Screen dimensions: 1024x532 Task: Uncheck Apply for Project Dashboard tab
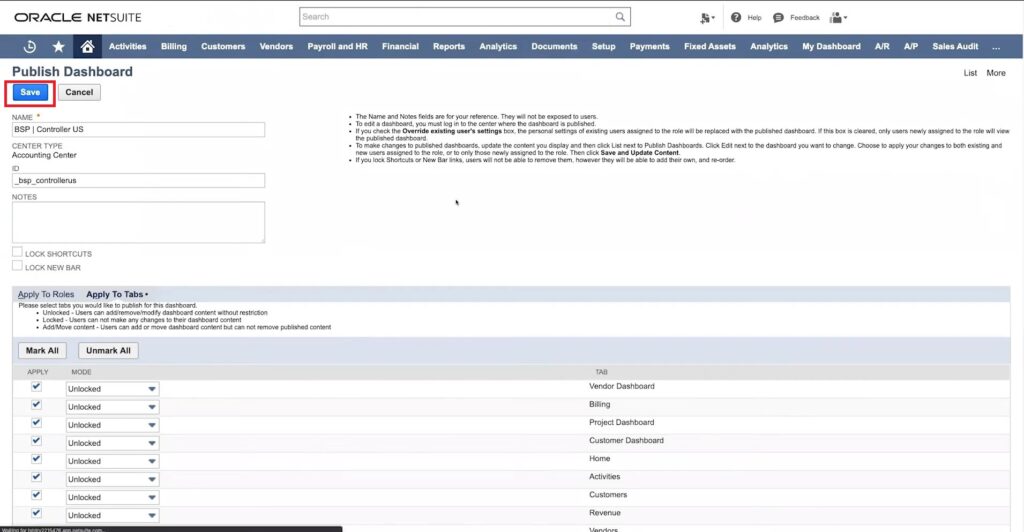click(x=36, y=422)
